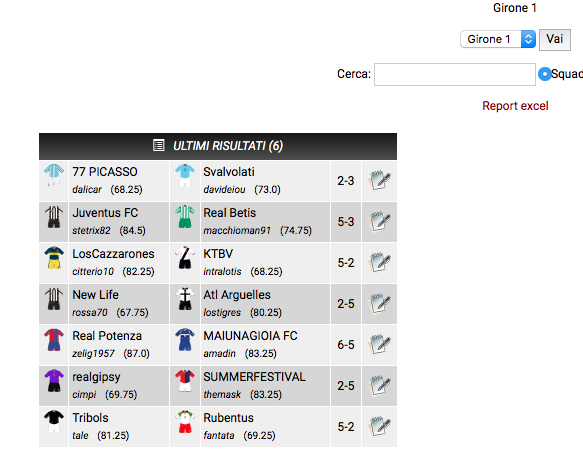
Task: Click the list icon beside ULTIMI RISULTATI
Action: 159,145
